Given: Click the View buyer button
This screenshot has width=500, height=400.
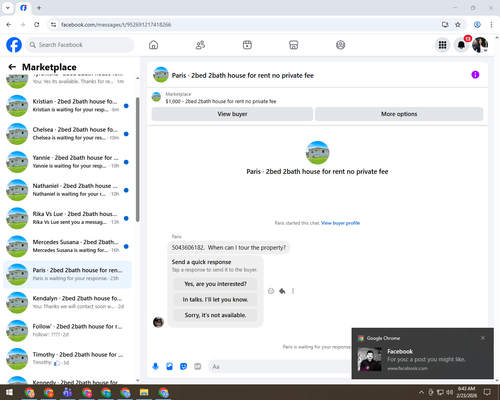Looking at the screenshot, I should [232, 114].
